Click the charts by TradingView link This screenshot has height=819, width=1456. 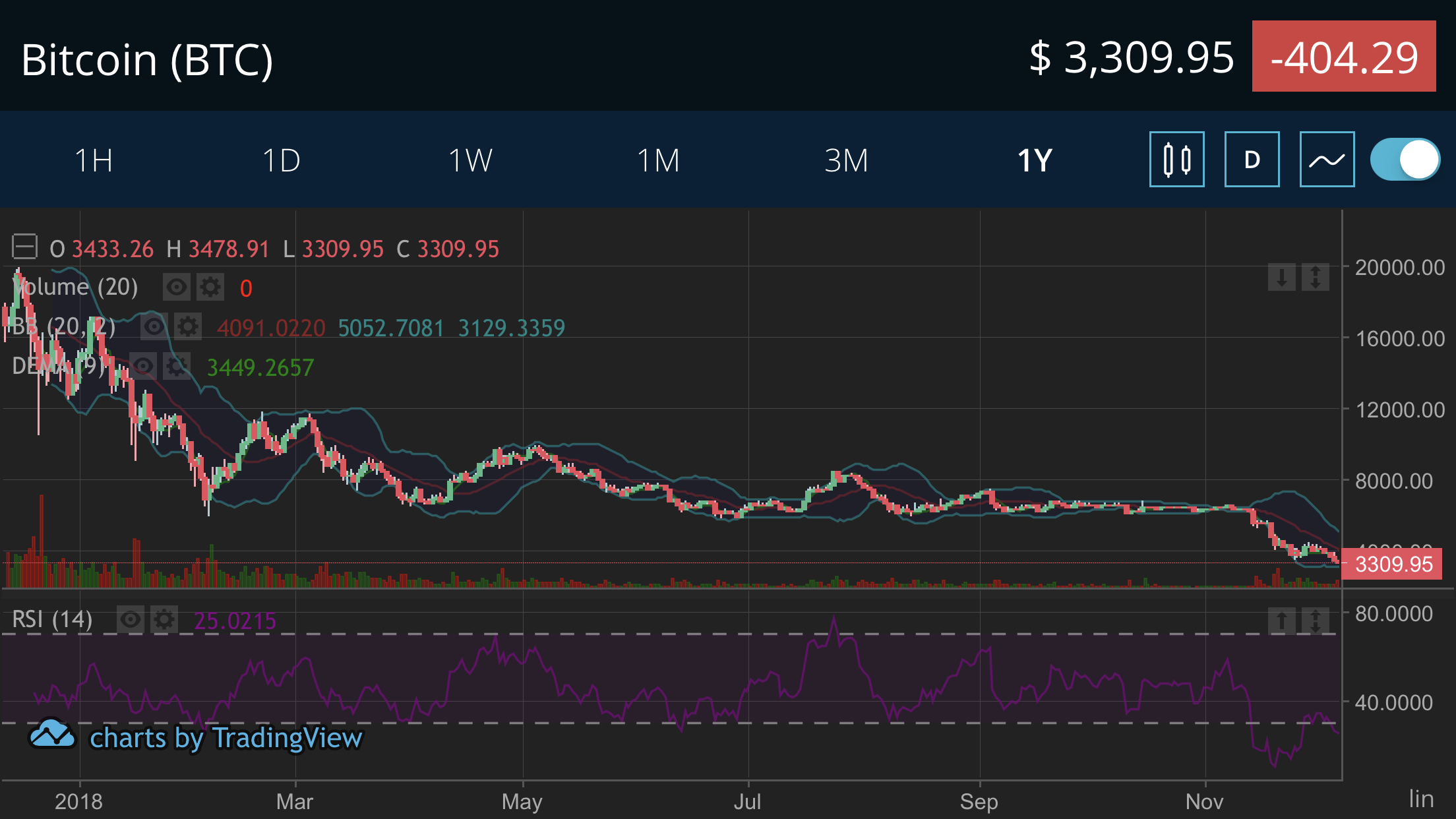[x=226, y=738]
